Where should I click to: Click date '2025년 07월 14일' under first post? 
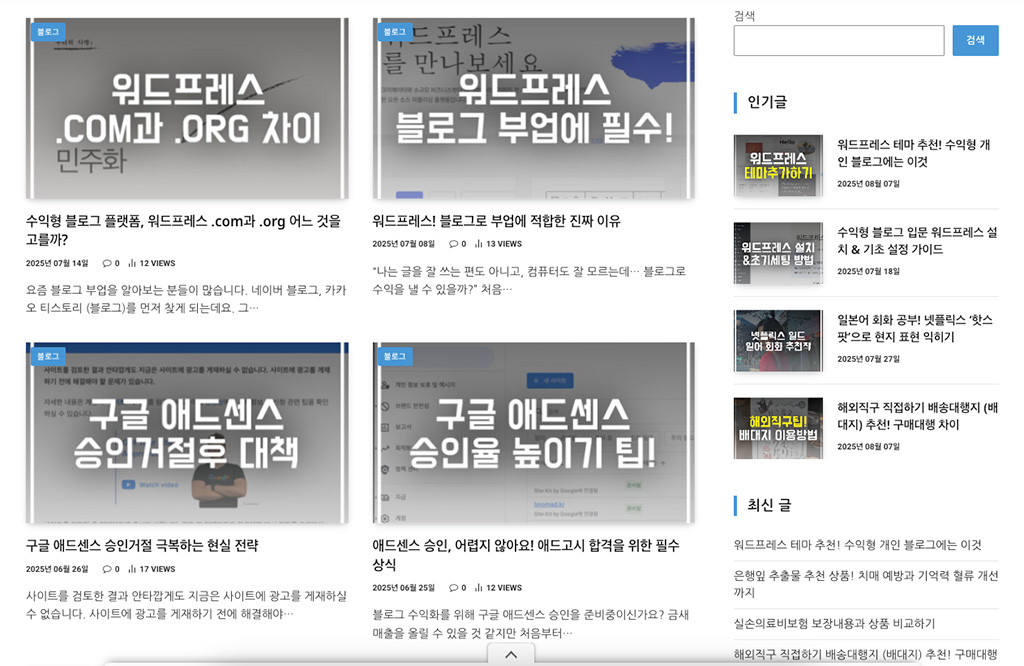57,263
